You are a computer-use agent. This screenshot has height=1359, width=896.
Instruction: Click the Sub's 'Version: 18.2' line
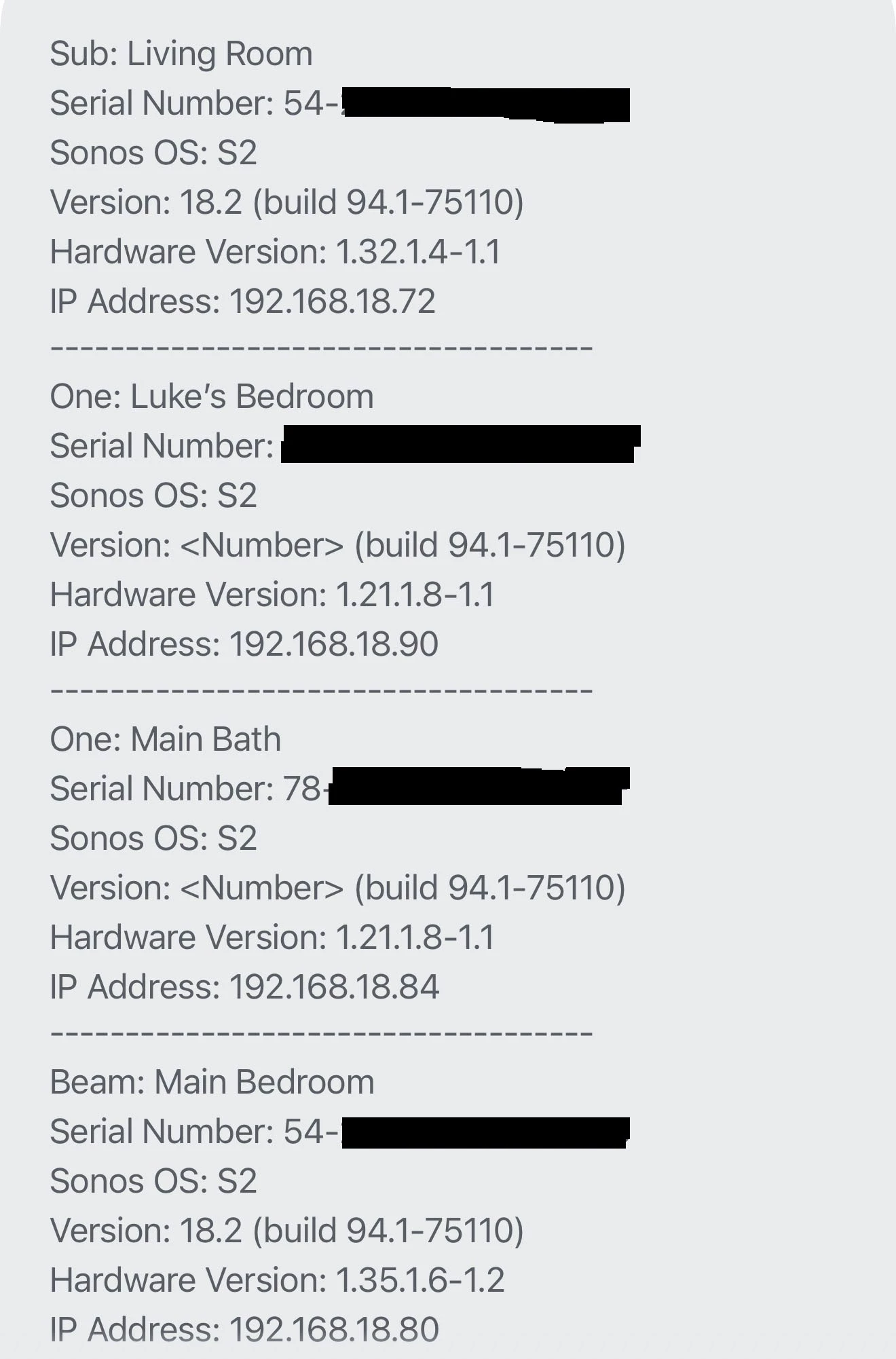coord(286,202)
